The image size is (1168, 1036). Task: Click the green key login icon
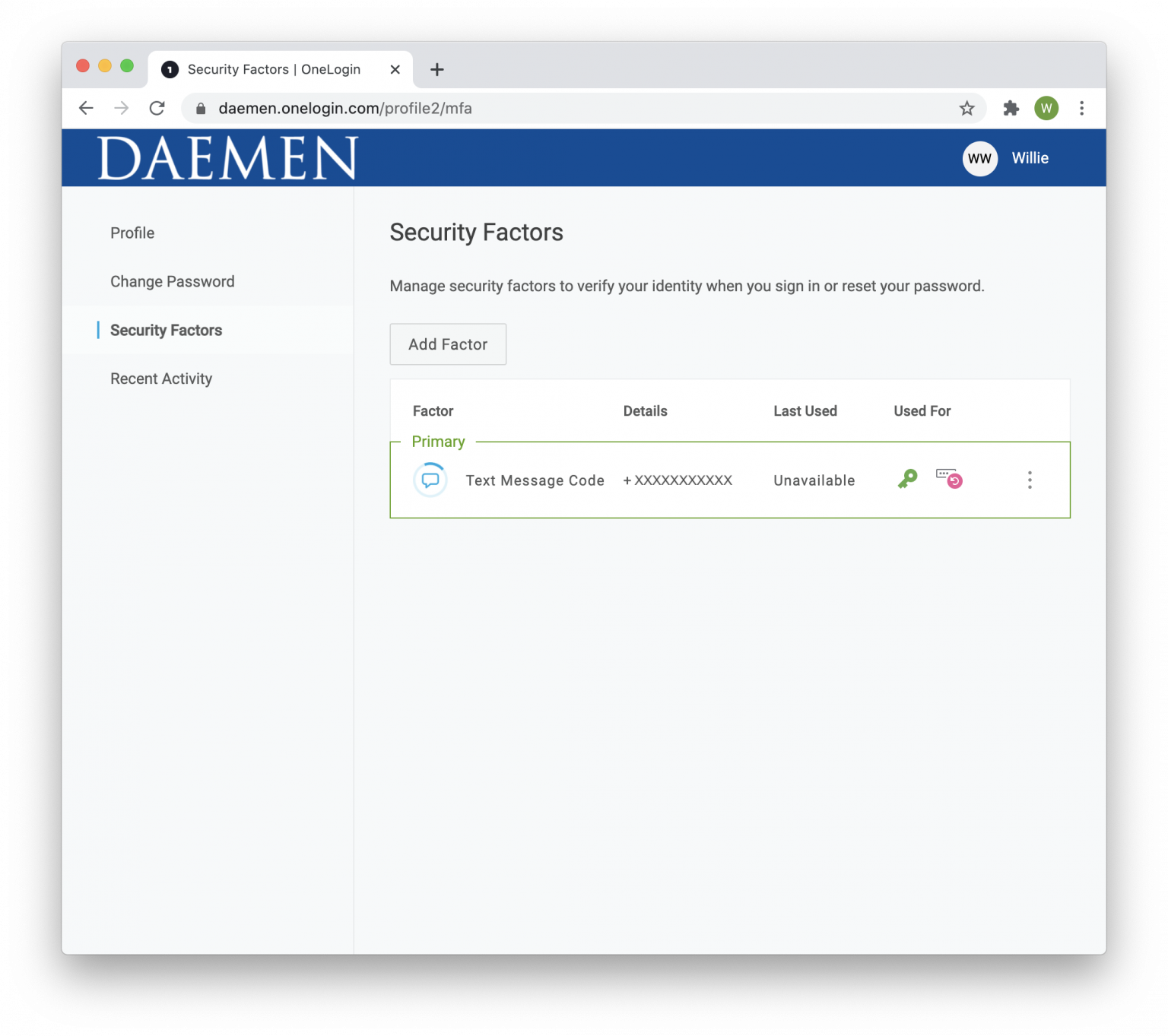[x=907, y=479]
